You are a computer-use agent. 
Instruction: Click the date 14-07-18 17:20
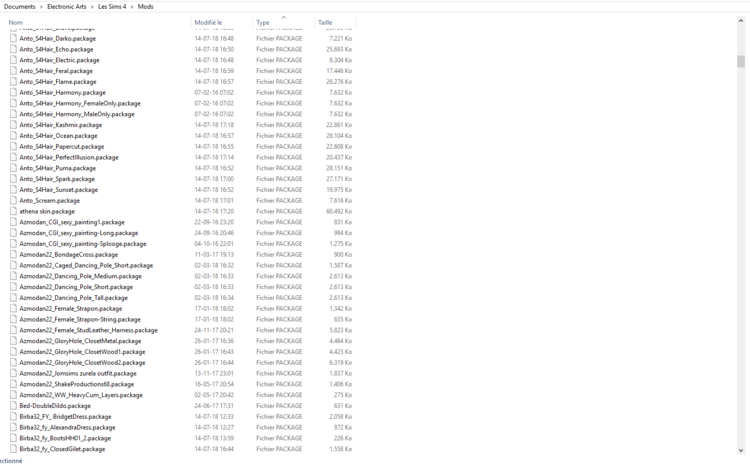click(214, 211)
